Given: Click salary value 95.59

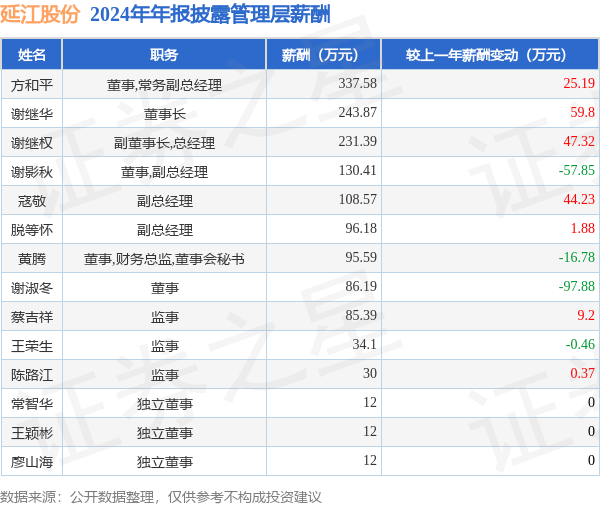Looking at the screenshot, I should [361, 258].
